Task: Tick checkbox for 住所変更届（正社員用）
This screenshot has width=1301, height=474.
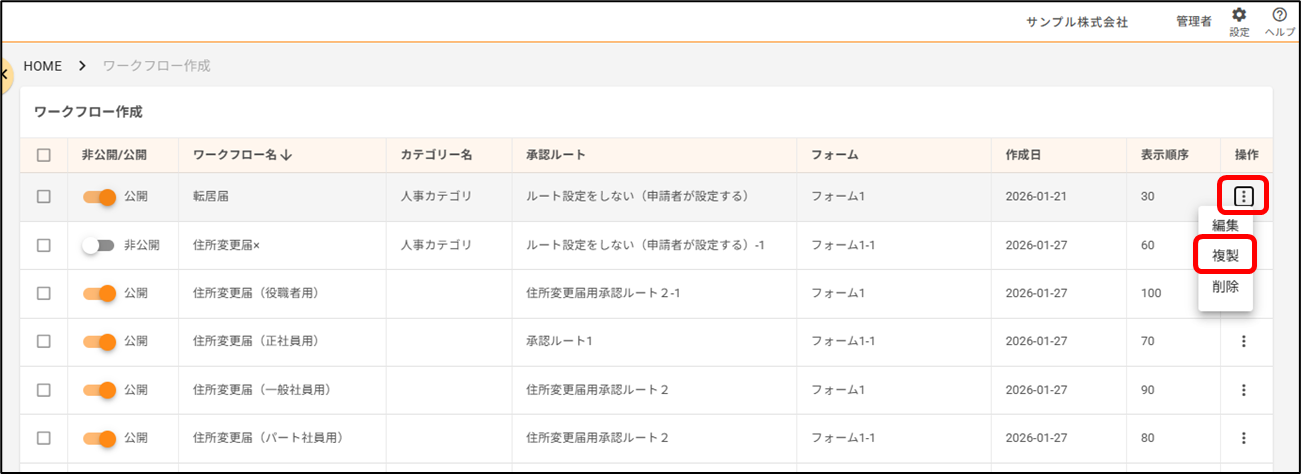Action: pos(43,341)
